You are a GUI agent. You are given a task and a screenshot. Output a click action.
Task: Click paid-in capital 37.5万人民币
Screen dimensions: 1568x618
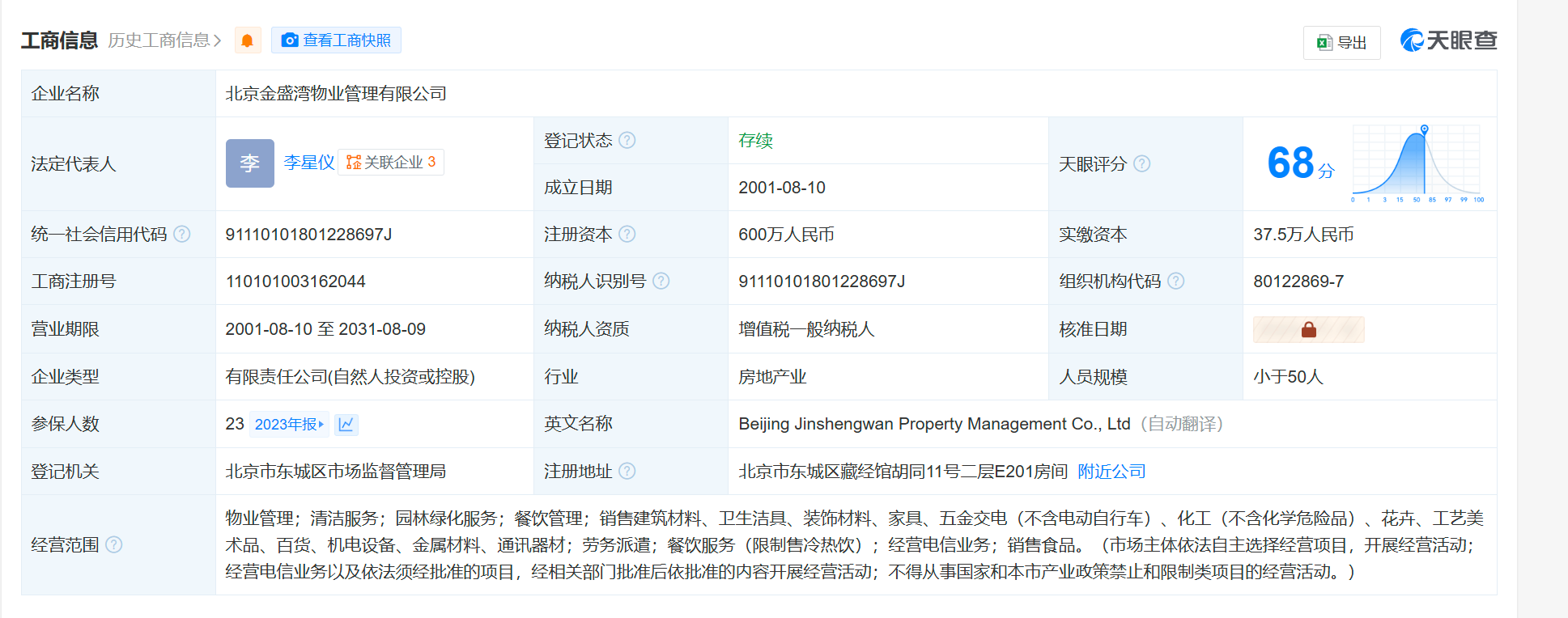pyautogui.click(x=1303, y=235)
